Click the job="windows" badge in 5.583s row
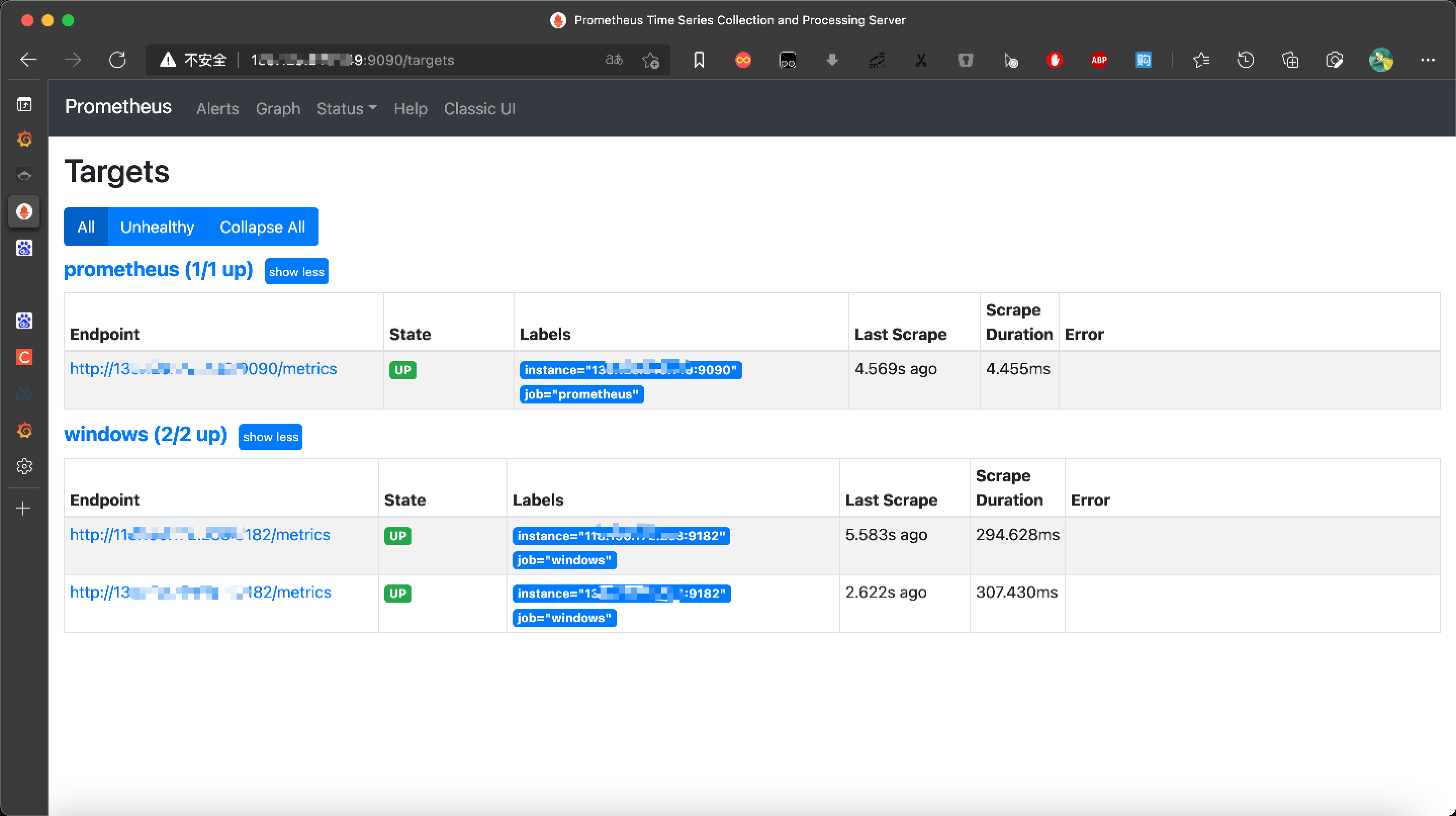This screenshot has height=816, width=1456. click(x=565, y=560)
